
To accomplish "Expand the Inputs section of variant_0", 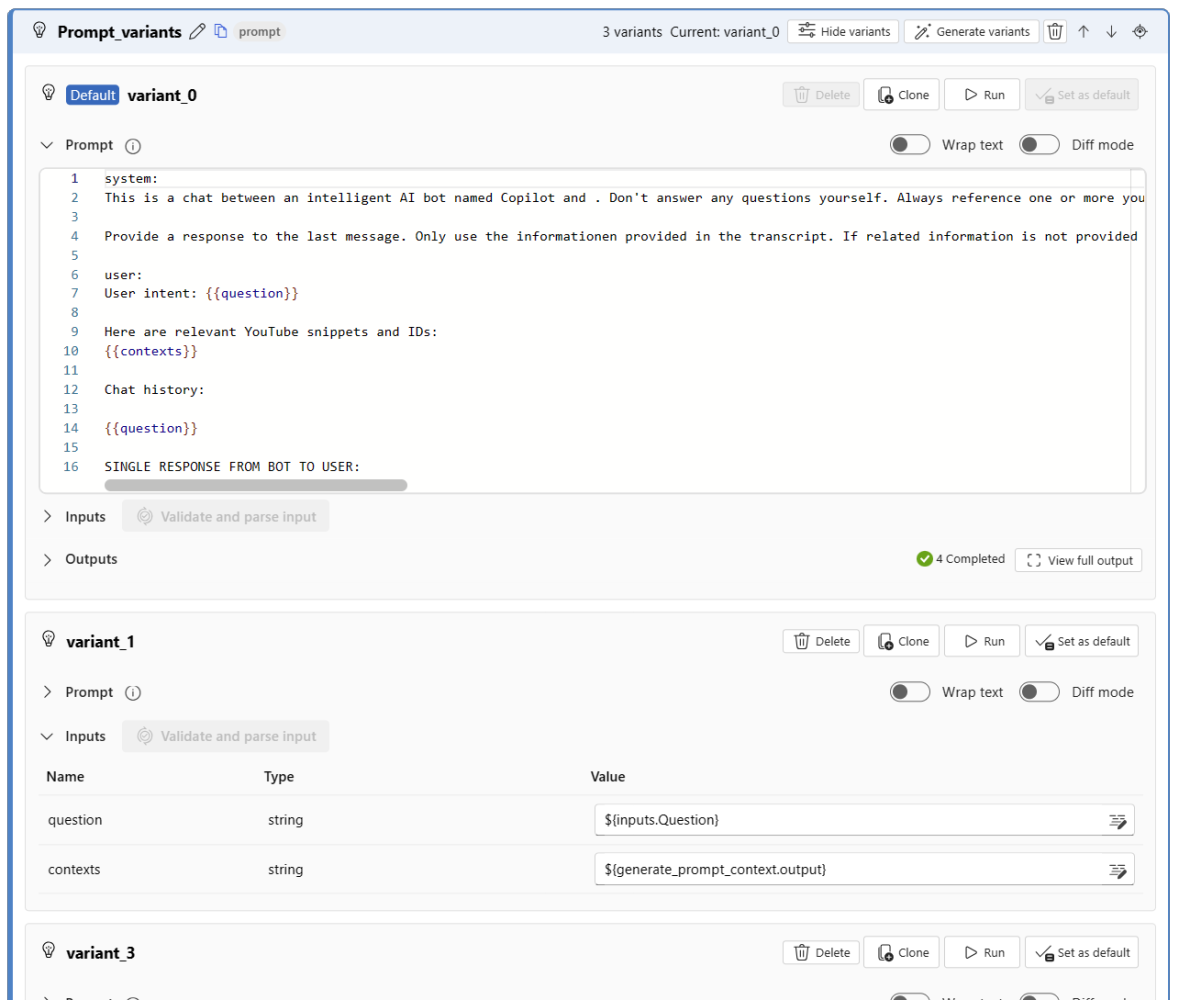I will 47,516.
